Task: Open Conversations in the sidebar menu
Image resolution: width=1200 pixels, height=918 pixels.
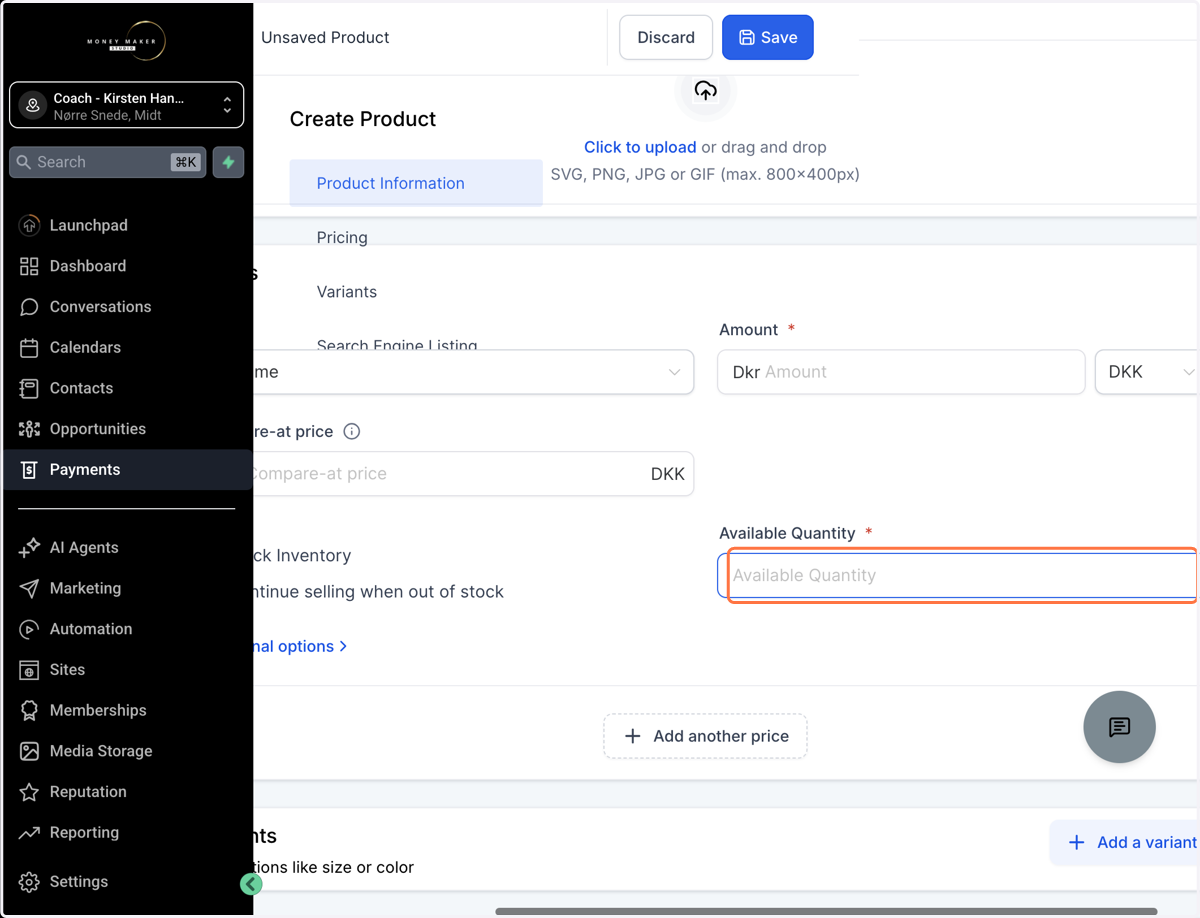Action: tap(100, 307)
